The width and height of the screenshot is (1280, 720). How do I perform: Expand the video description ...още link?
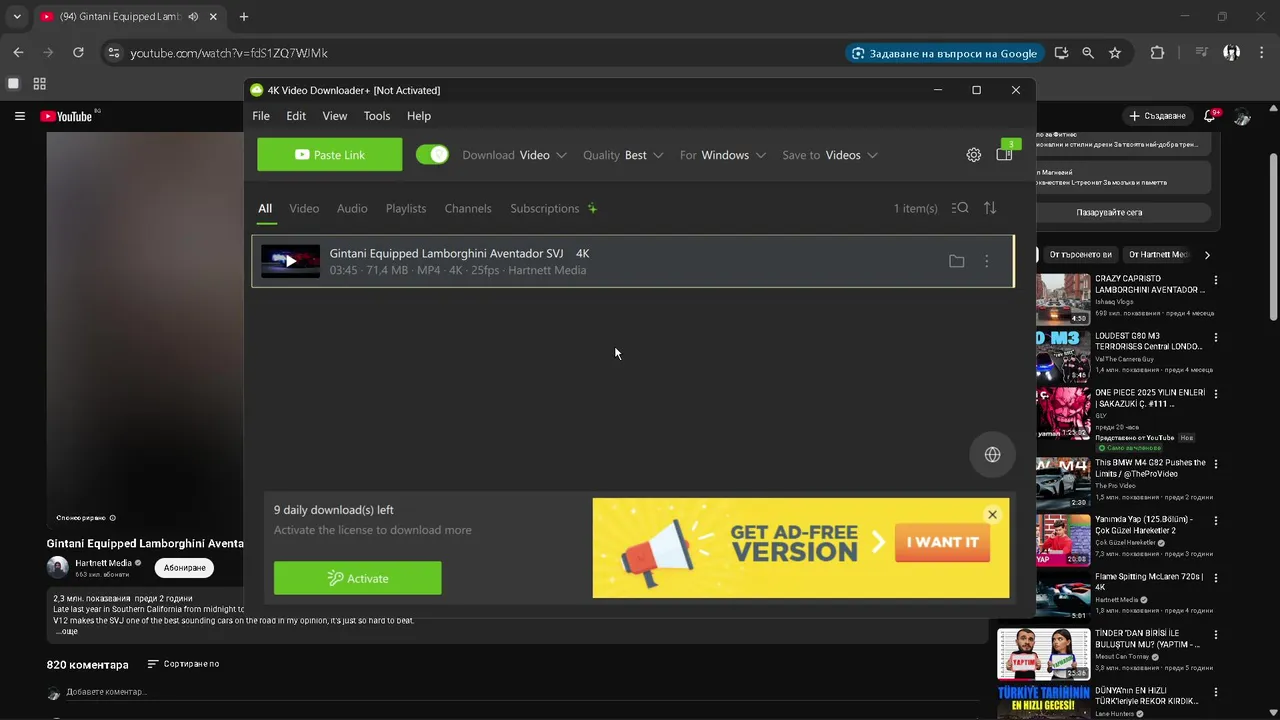[x=67, y=632]
